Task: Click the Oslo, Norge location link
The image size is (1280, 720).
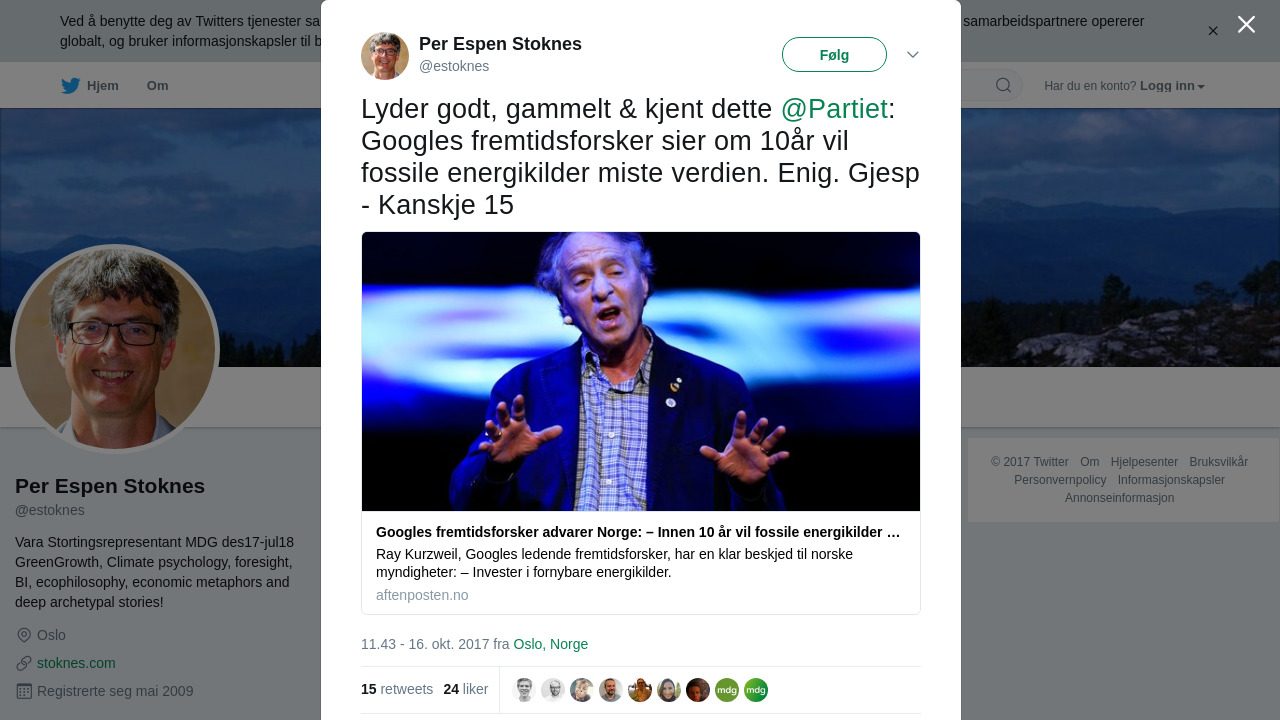Action: [551, 644]
